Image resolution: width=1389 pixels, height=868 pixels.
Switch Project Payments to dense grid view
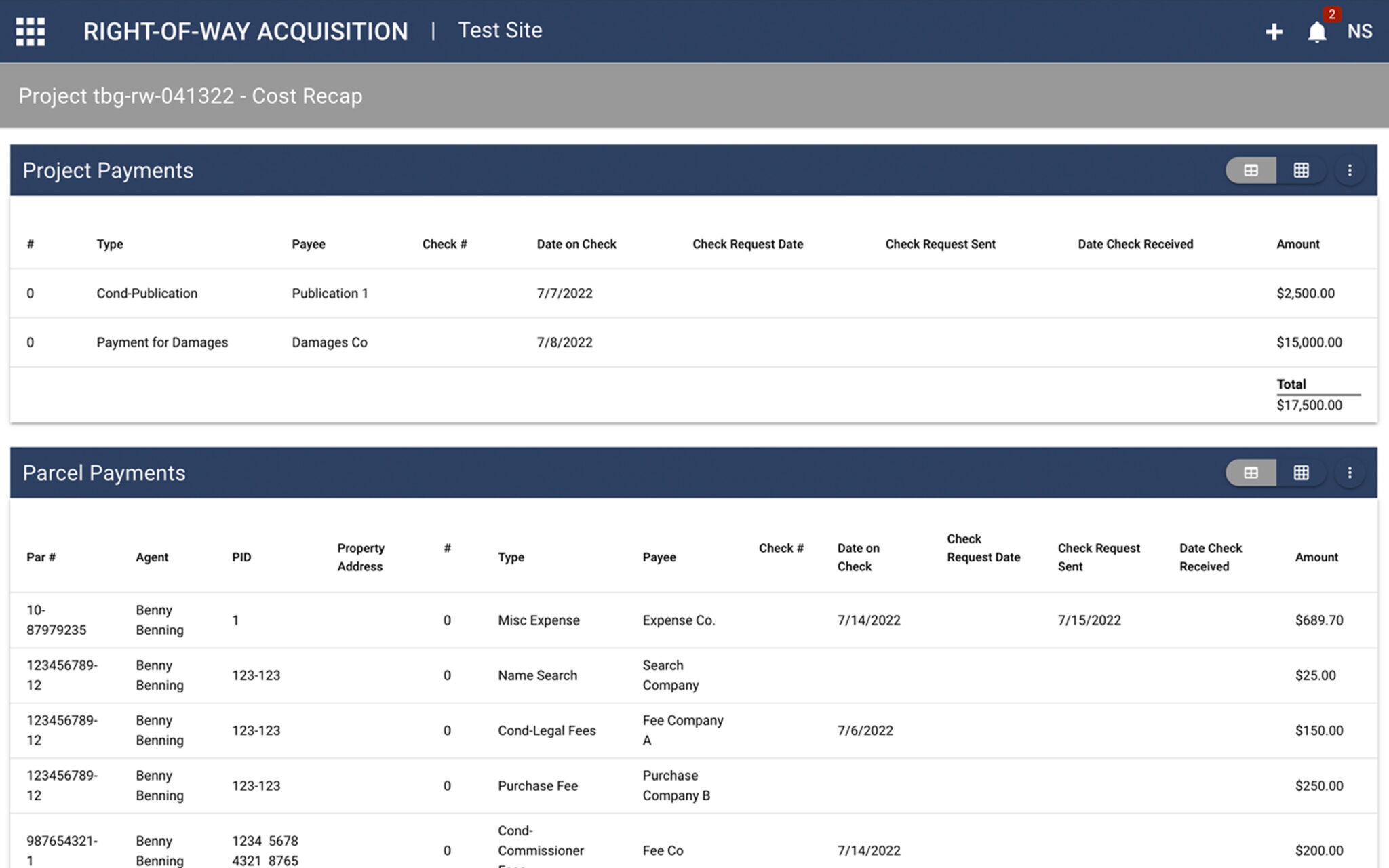[1301, 170]
